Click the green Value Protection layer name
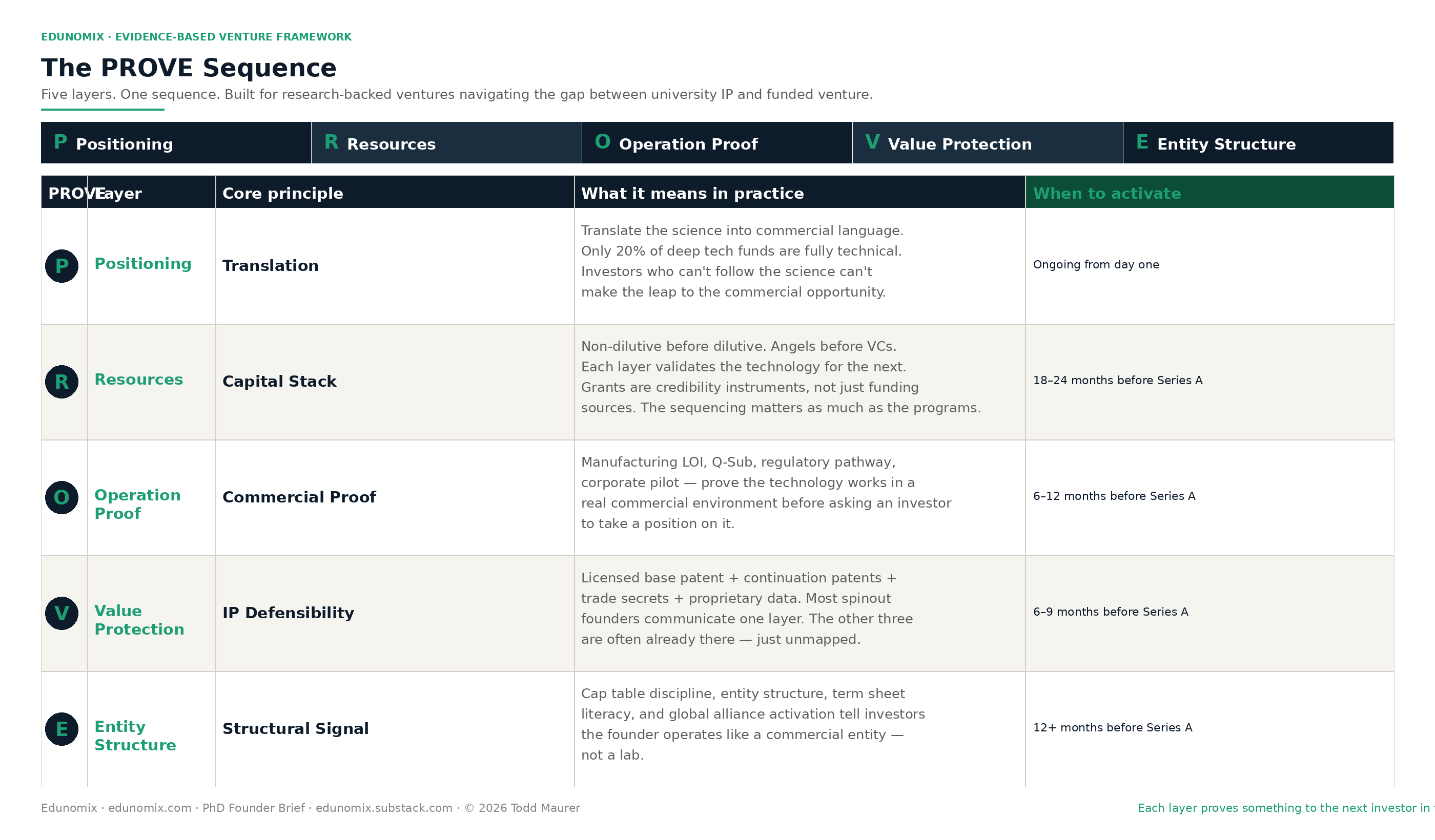 139,620
